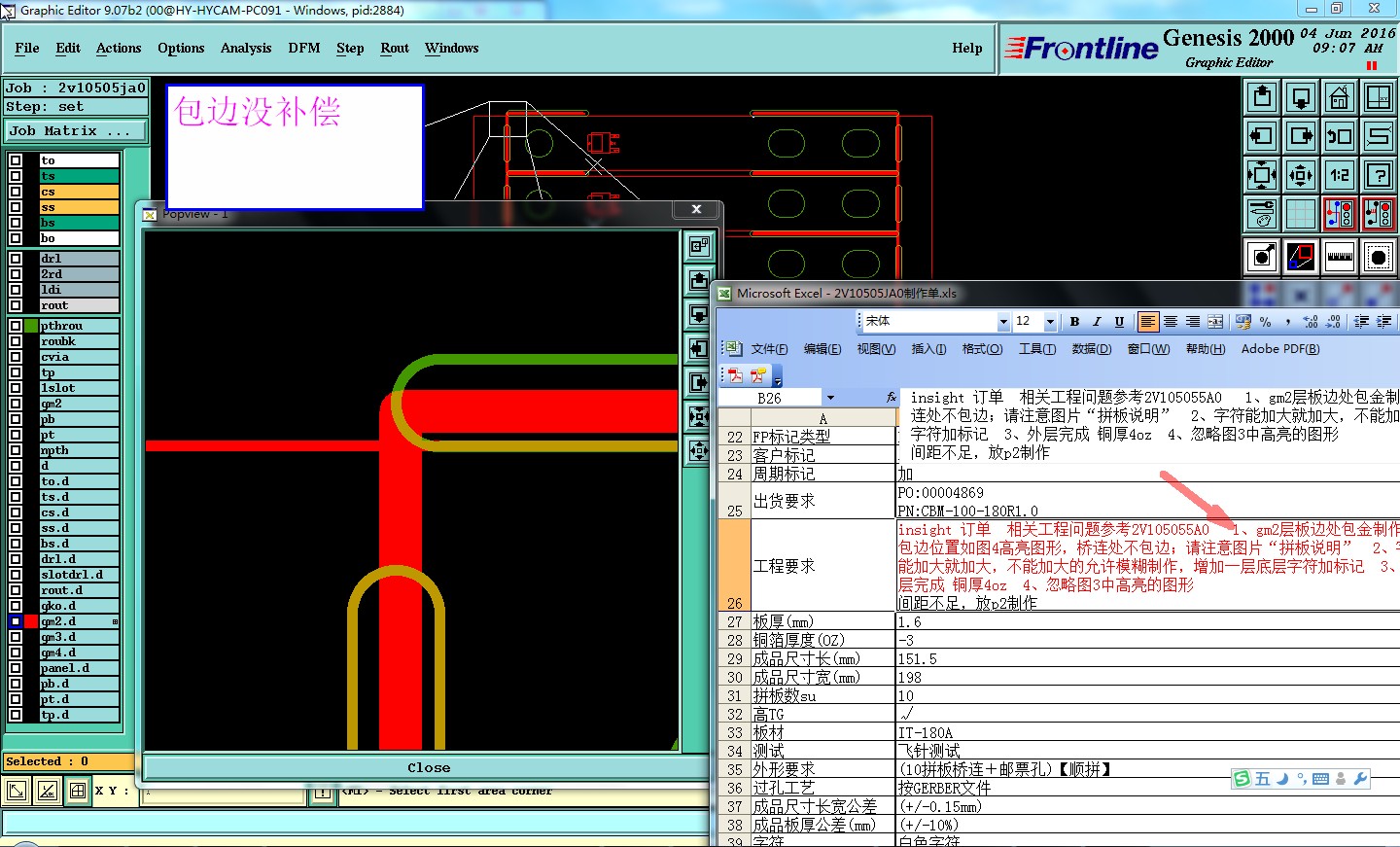
Task: Click the black traffic light netlist icon
Action: pos(1379,214)
